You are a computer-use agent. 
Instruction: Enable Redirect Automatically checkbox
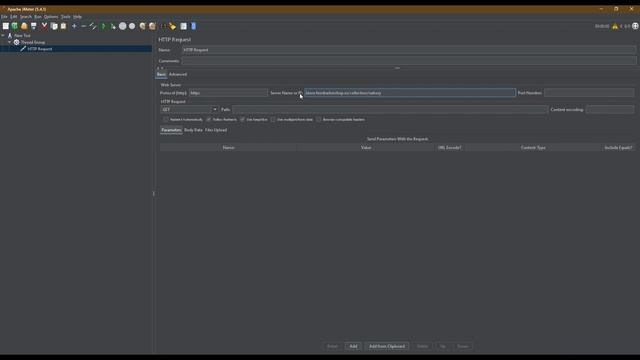(166, 120)
